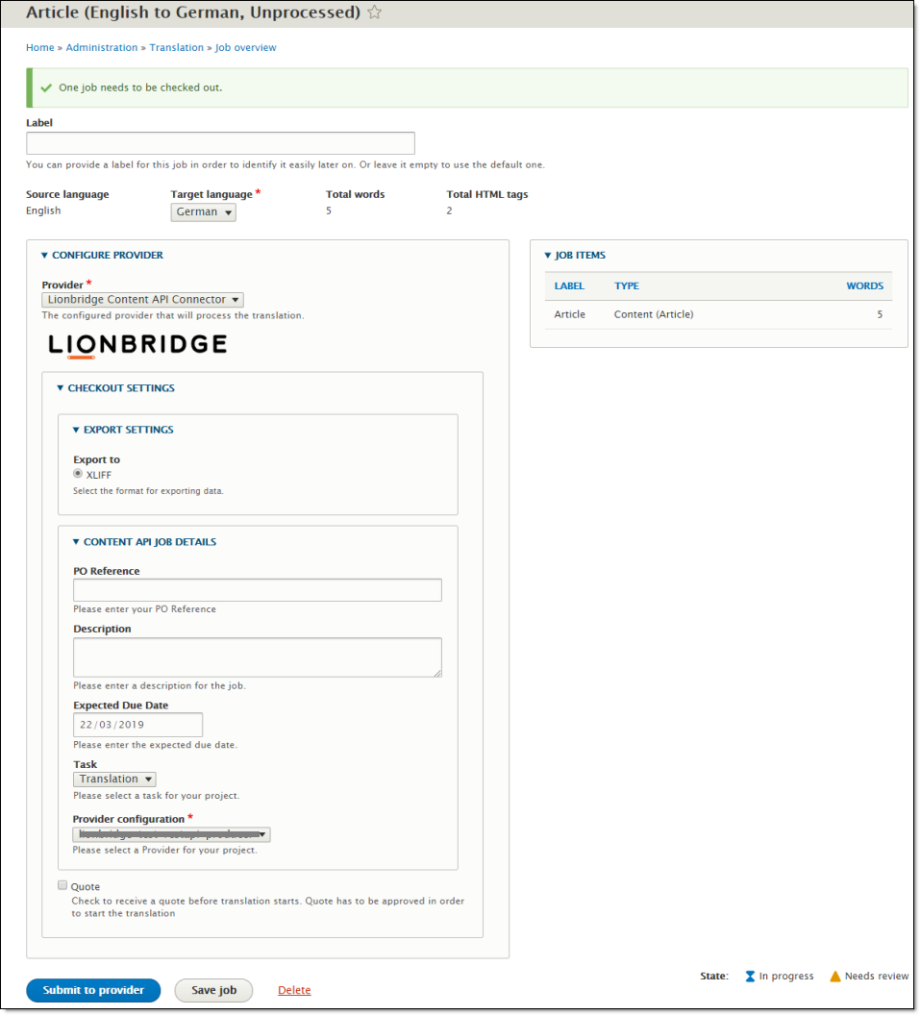Click the Needs review warning icon
Viewport: 920px width, 1015px height.
pos(835,976)
